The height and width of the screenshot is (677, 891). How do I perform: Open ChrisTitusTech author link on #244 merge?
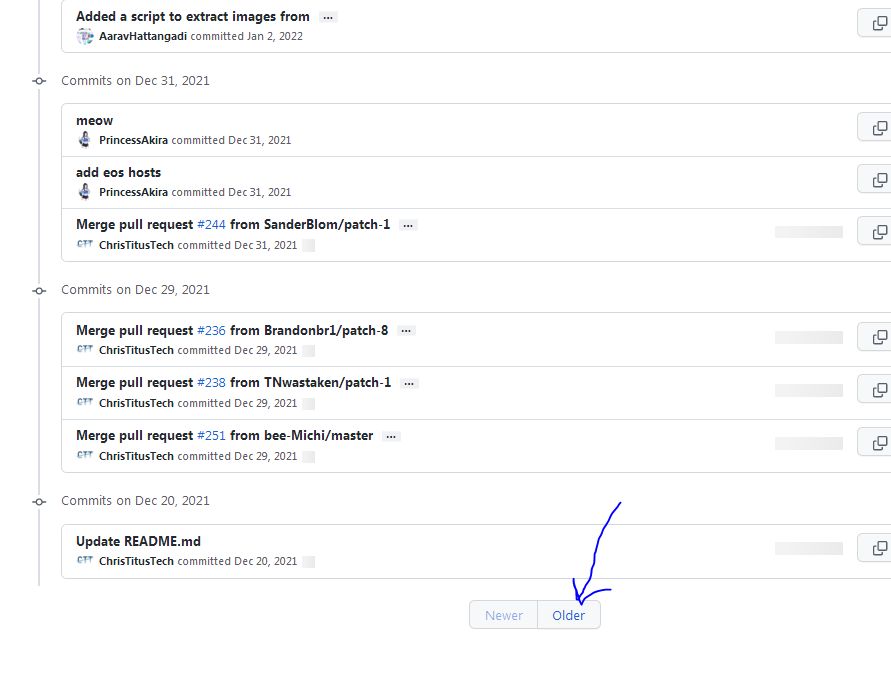tap(136, 245)
